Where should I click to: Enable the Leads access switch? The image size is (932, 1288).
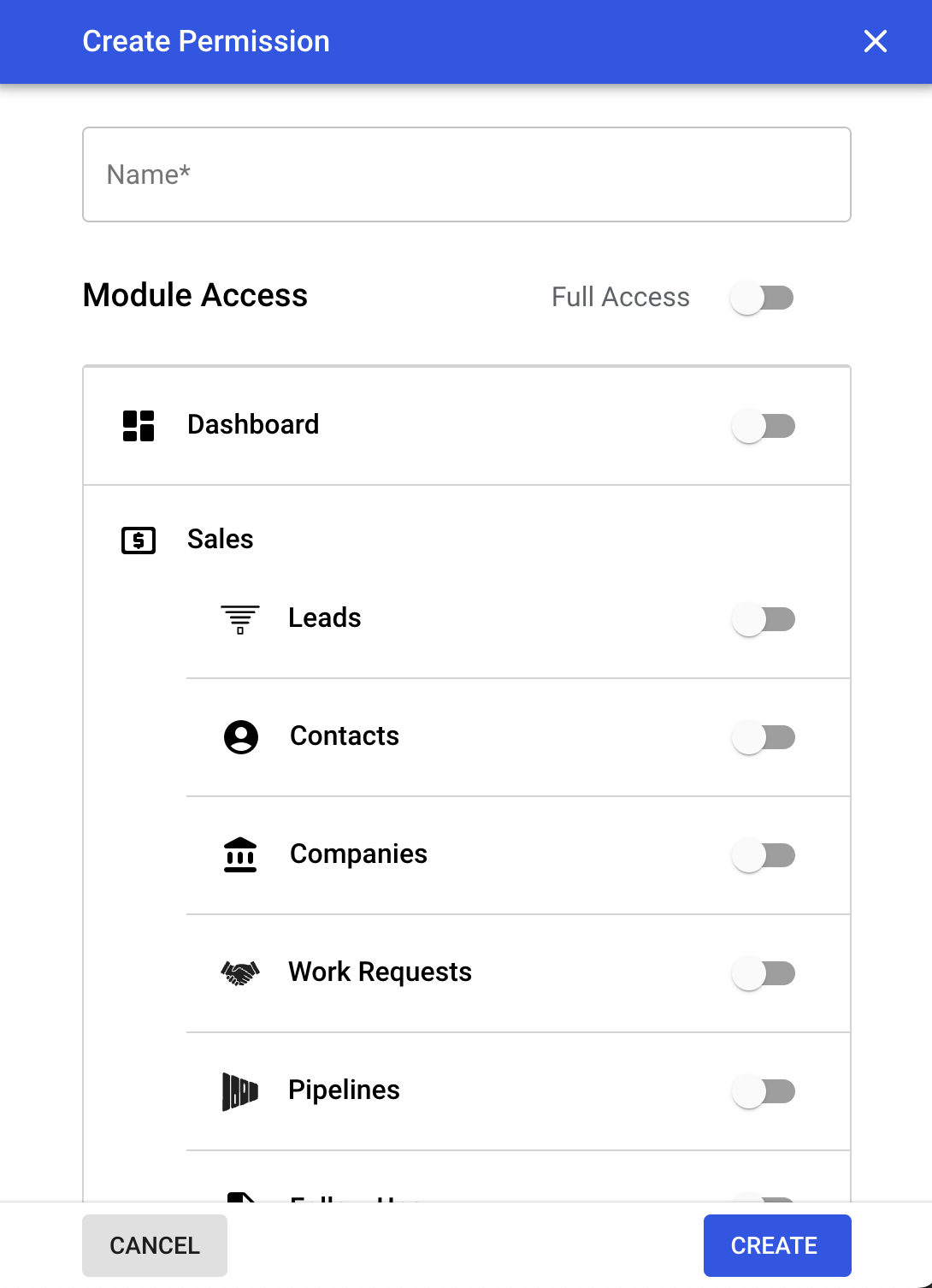coord(764,619)
